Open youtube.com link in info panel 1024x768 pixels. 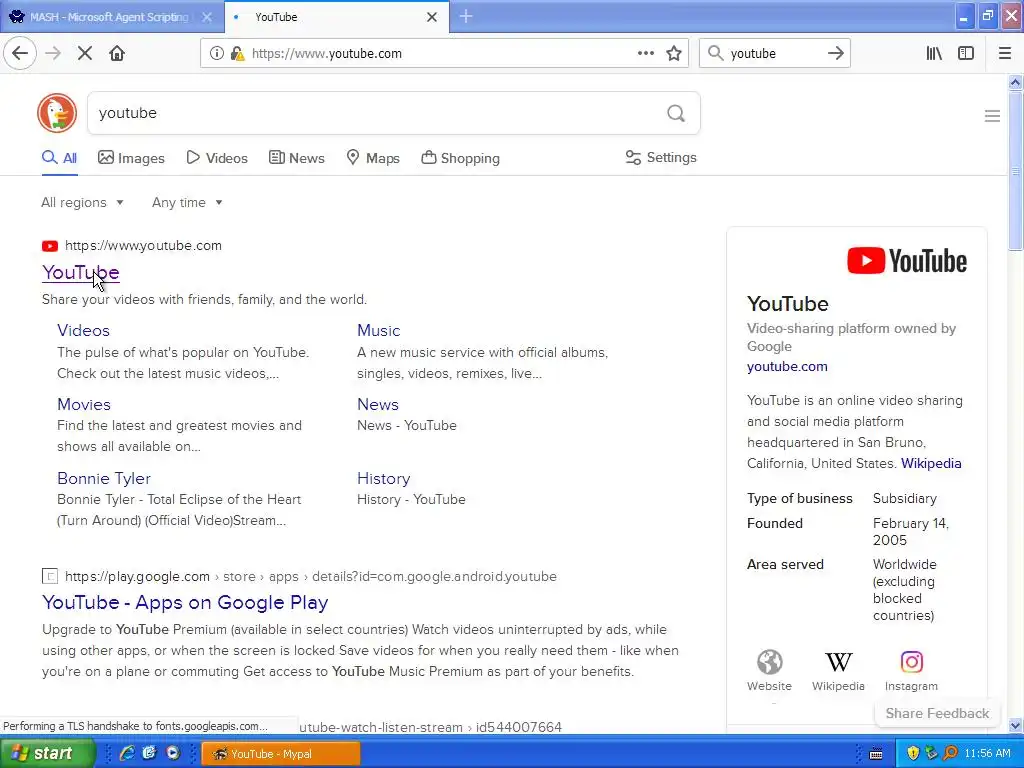787,366
